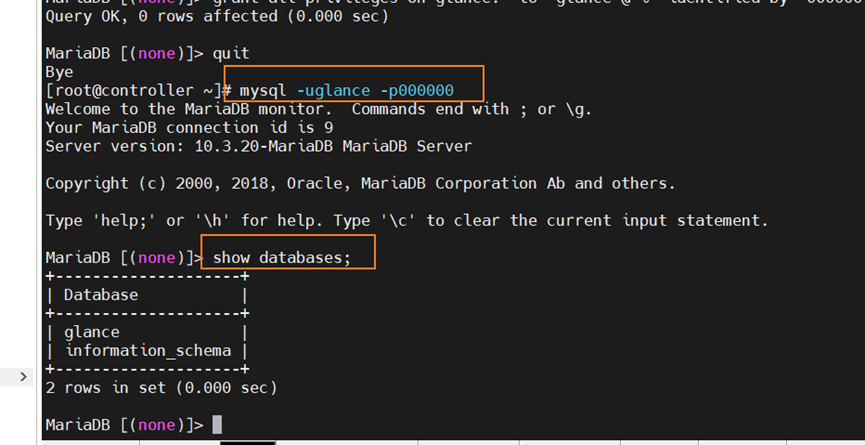Select the 'information_schema' table row
Viewport: 865px width, 445px height.
(147, 351)
